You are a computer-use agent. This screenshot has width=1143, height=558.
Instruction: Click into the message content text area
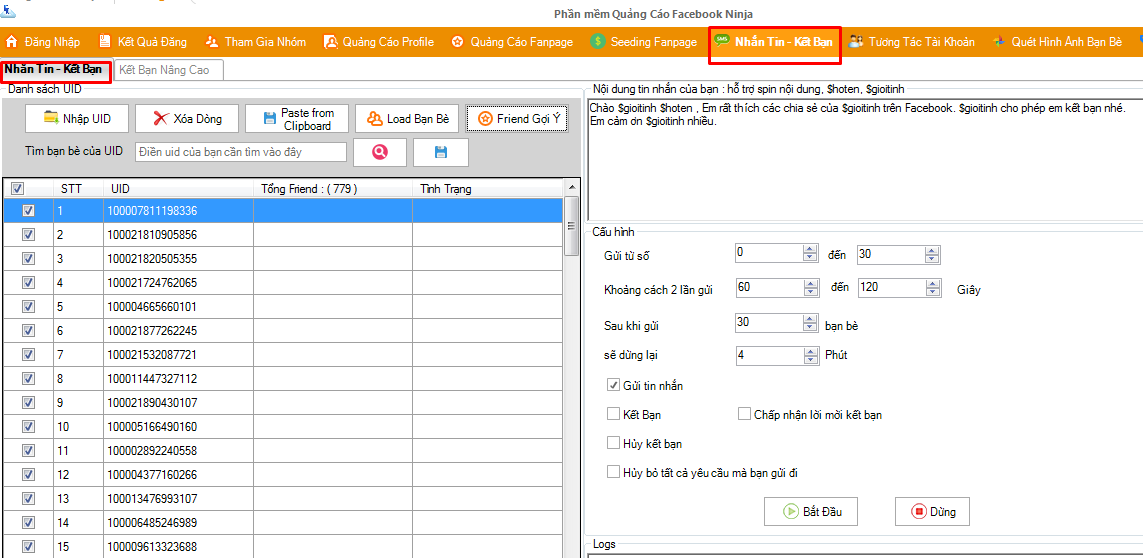point(864,159)
